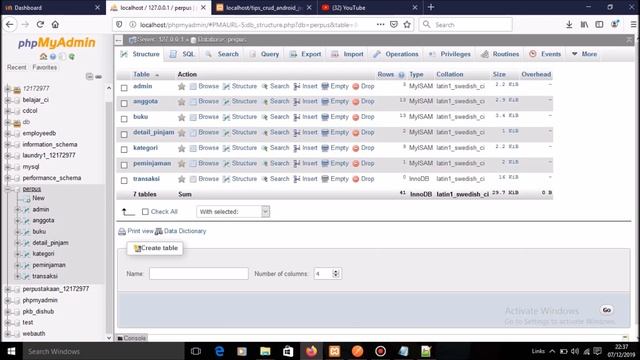Click the Firefox reload page icon

[x=40, y=24]
